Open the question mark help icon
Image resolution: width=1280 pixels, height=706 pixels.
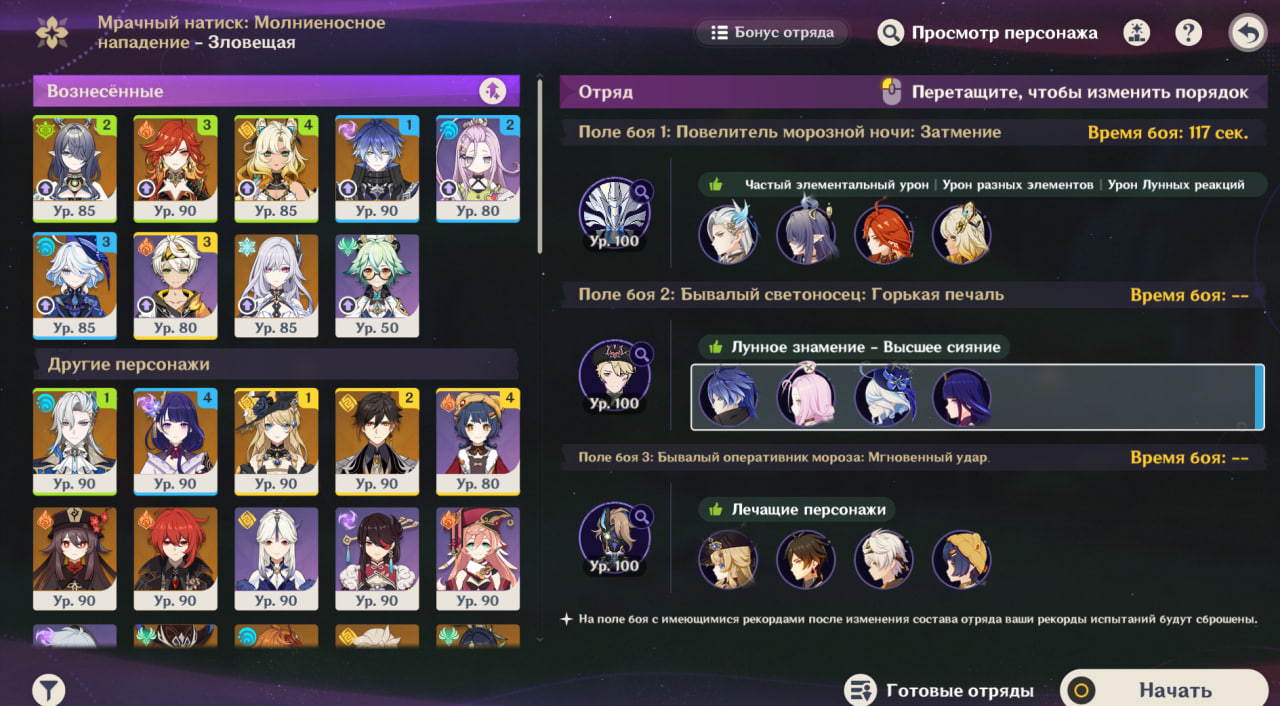point(1188,33)
